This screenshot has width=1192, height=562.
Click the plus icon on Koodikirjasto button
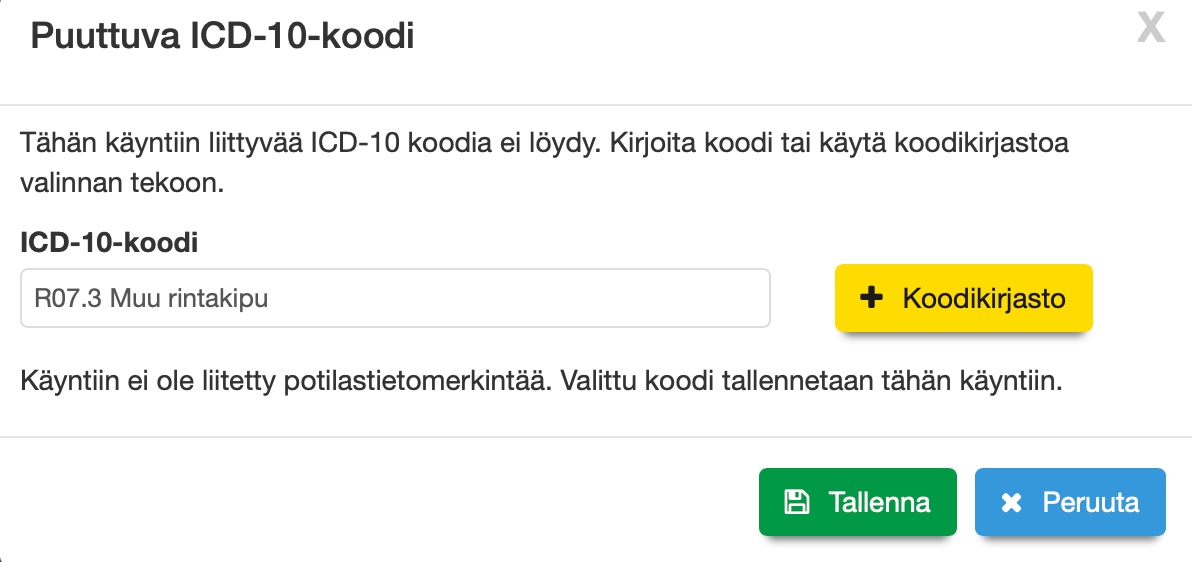tap(872, 298)
